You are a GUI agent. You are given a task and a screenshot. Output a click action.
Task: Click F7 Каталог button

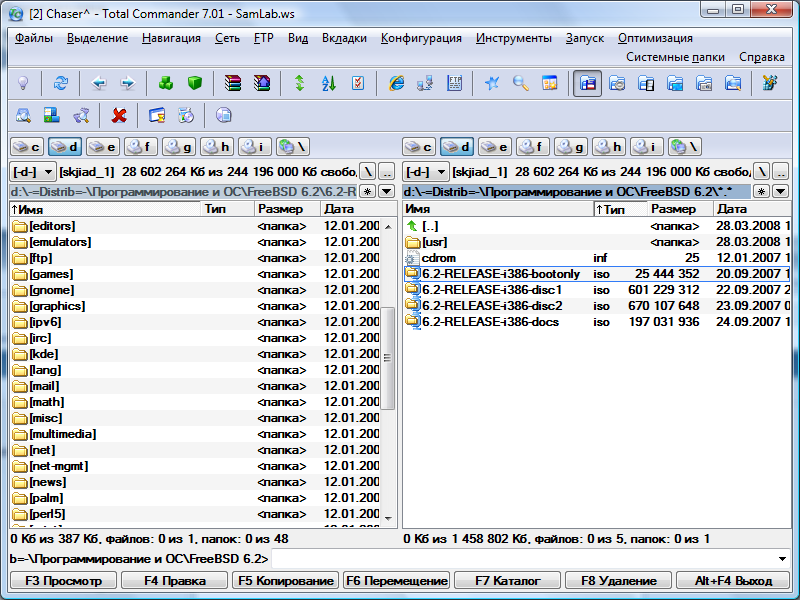[x=508, y=581]
